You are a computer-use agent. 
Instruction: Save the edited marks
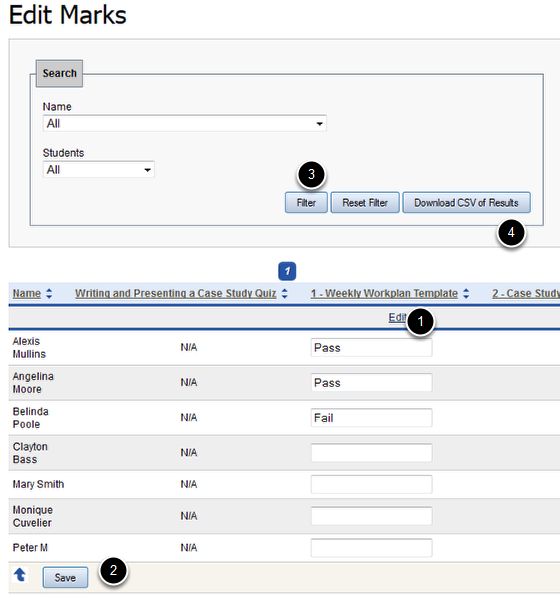coord(65,578)
